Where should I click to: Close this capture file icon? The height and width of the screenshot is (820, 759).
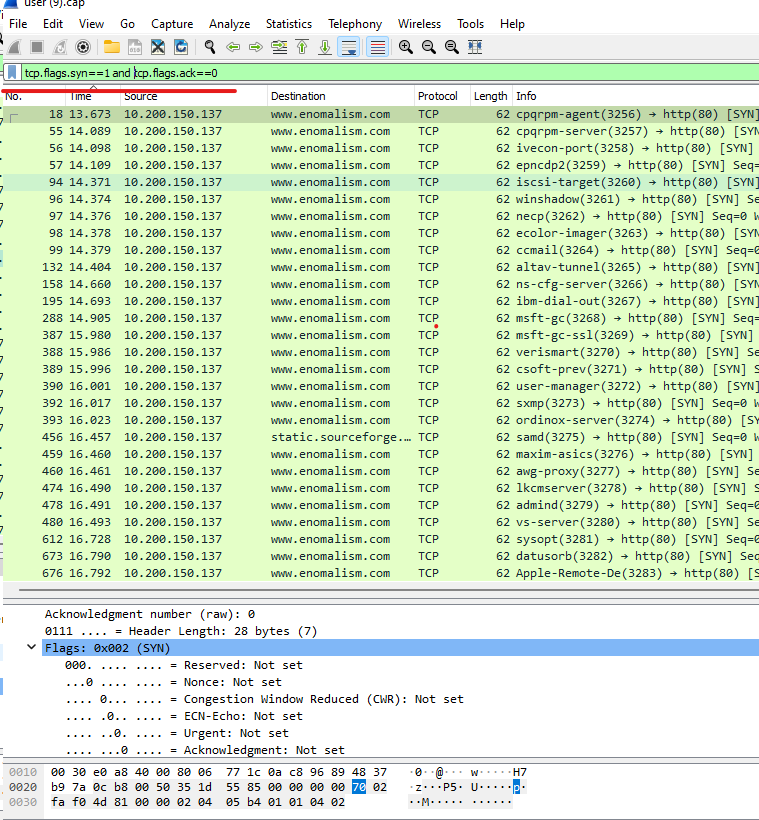point(157,47)
